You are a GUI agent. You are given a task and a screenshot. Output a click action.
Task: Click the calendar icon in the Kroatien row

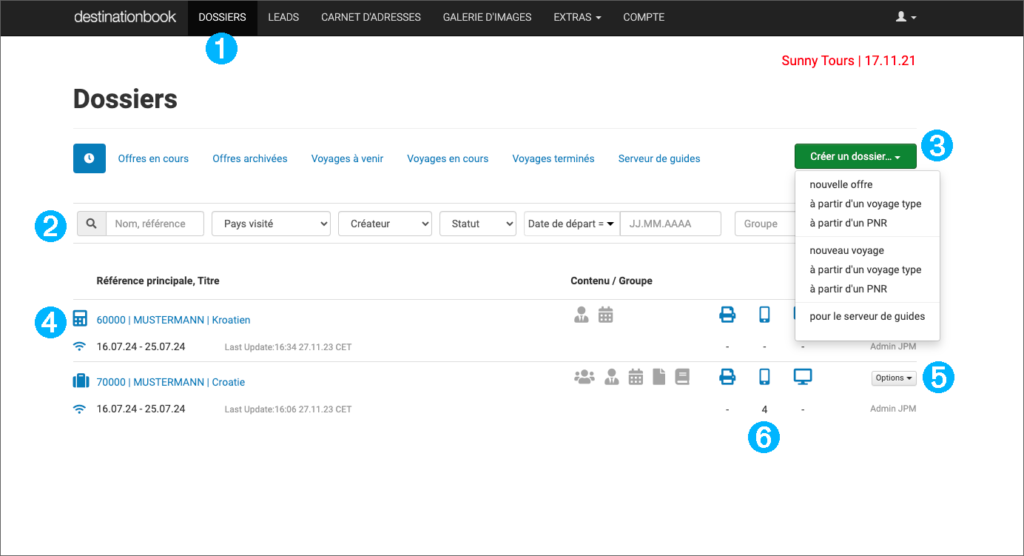point(605,315)
